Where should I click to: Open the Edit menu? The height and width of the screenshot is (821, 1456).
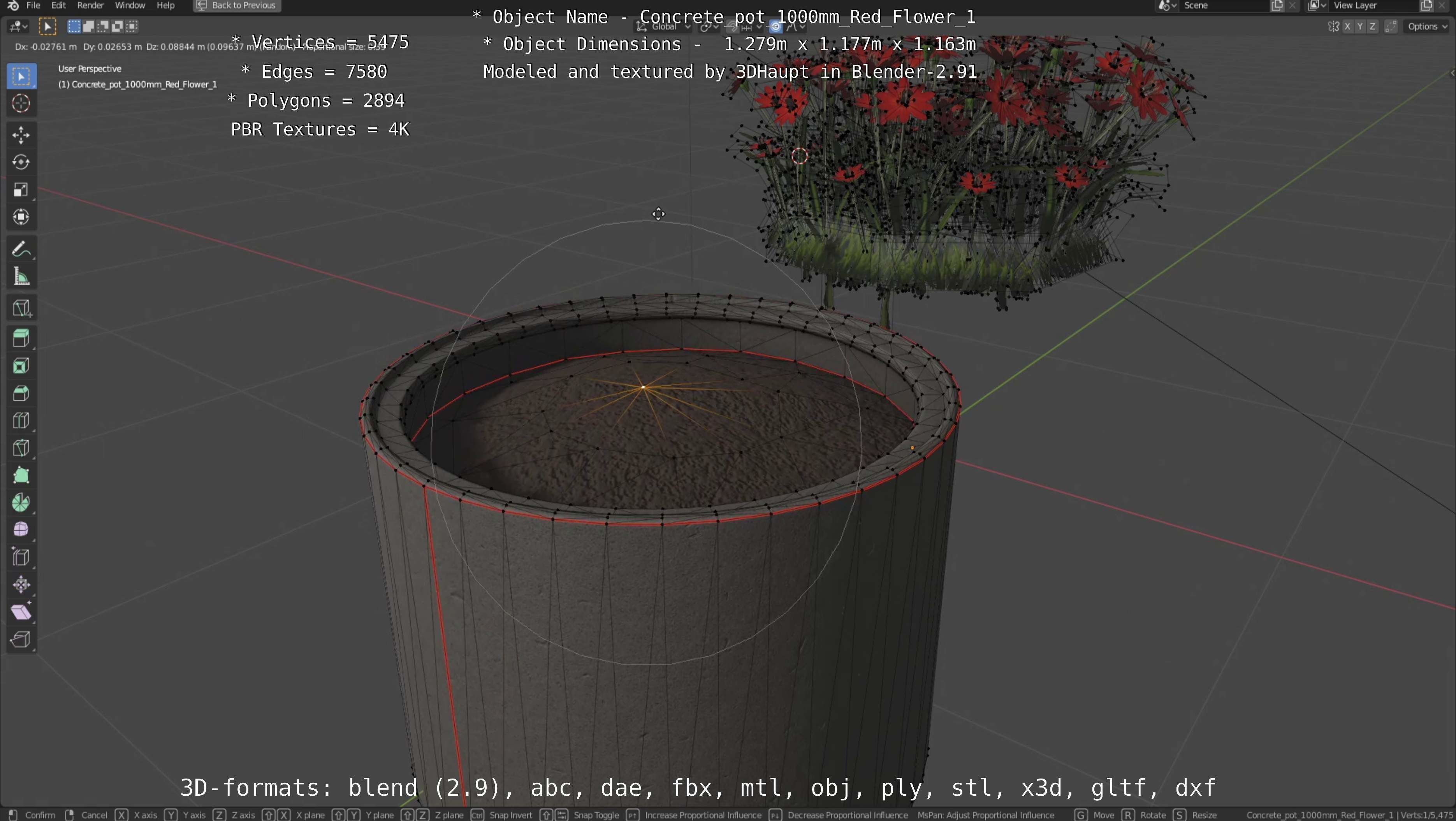click(x=58, y=6)
